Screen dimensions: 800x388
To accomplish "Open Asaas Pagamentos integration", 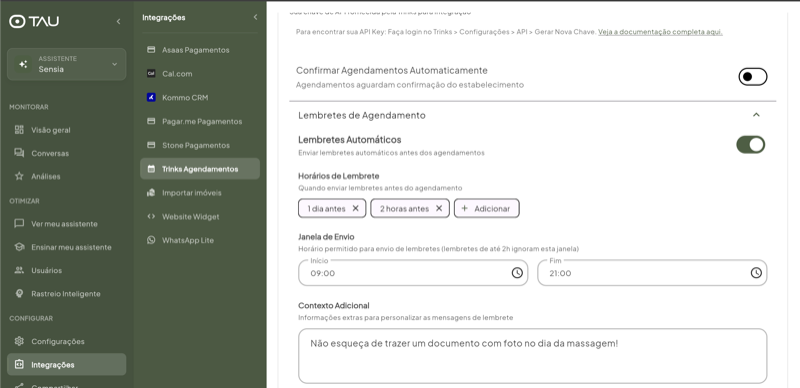I will pos(195,50).
